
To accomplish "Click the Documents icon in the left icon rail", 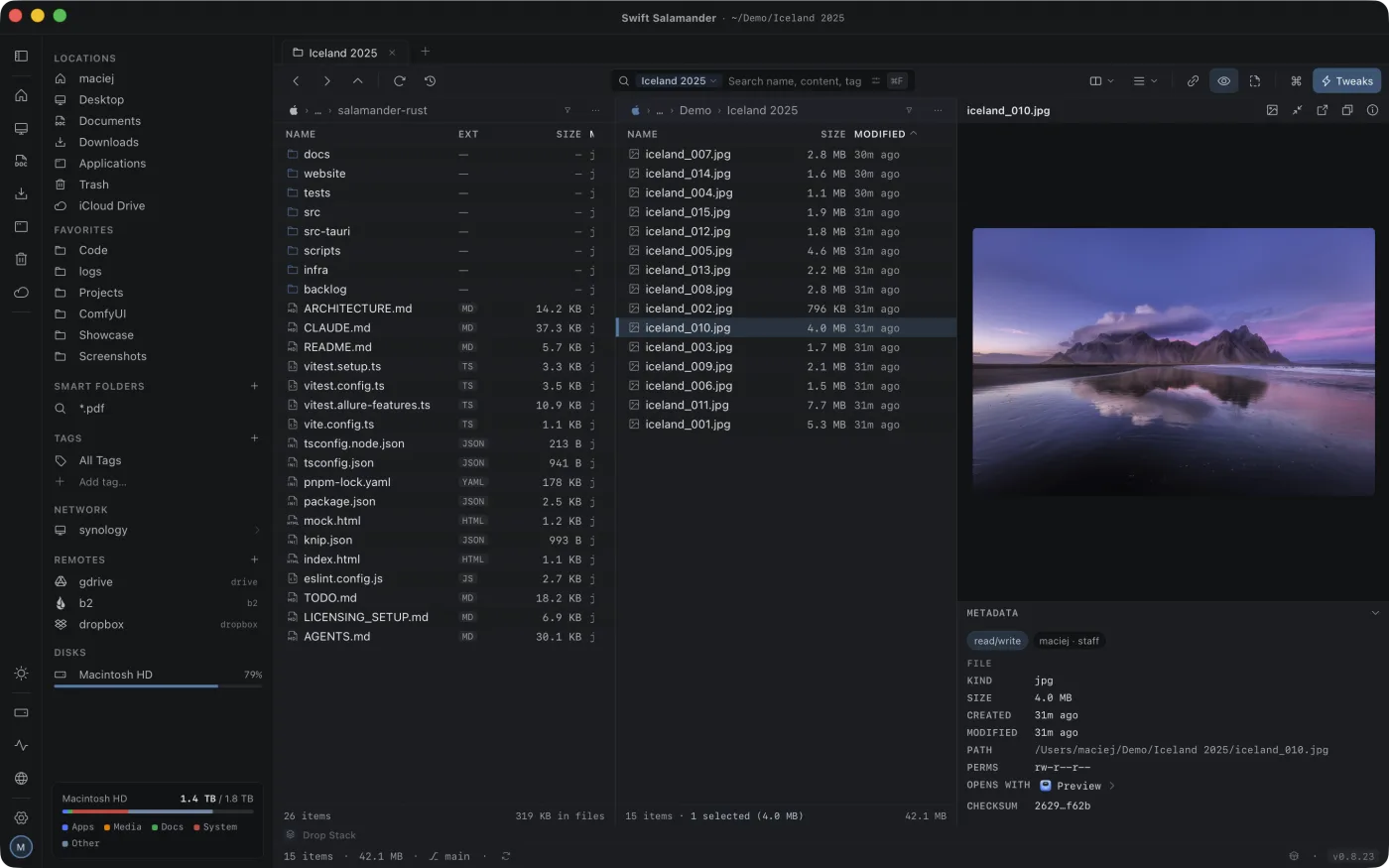I will click(x=21, y=161).
